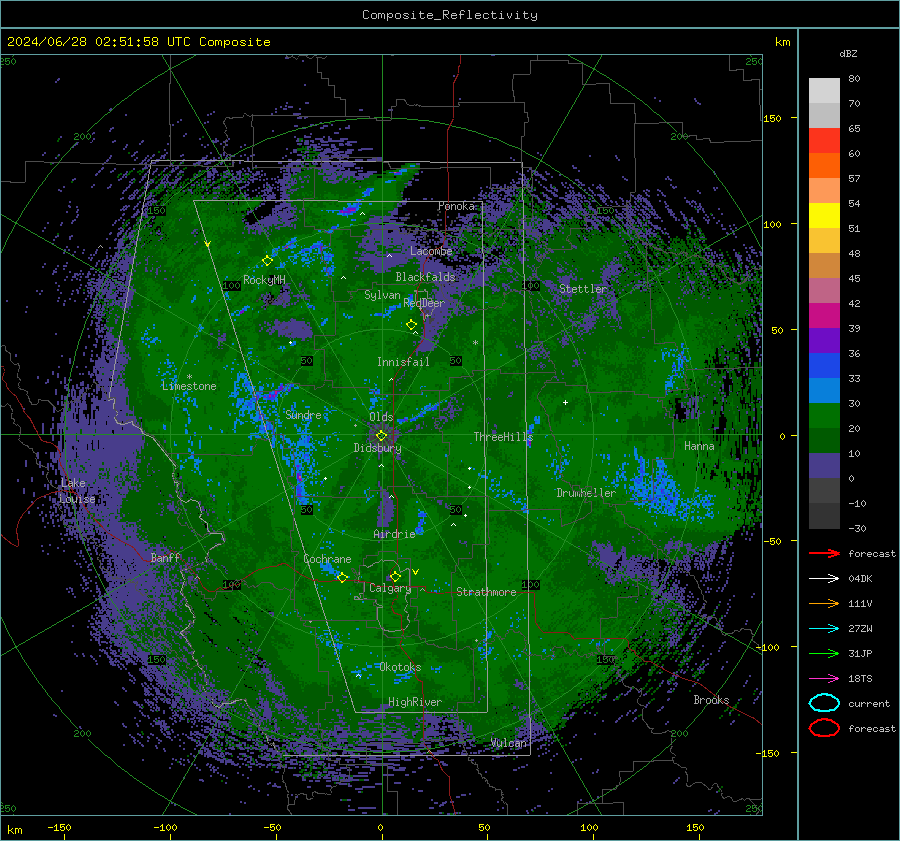
Task: Click the amber 51 dBZ swatch
Action: (x=824, y=241)
